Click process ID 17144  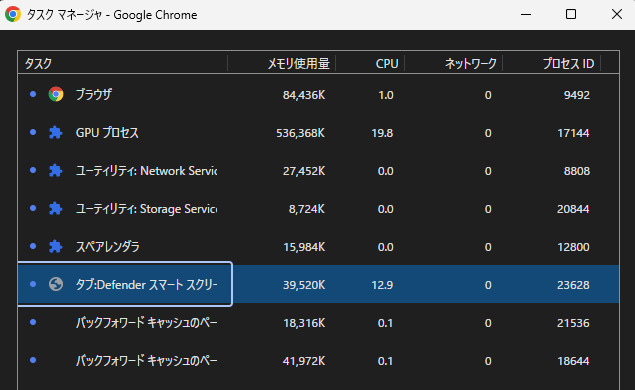[573, 133]
